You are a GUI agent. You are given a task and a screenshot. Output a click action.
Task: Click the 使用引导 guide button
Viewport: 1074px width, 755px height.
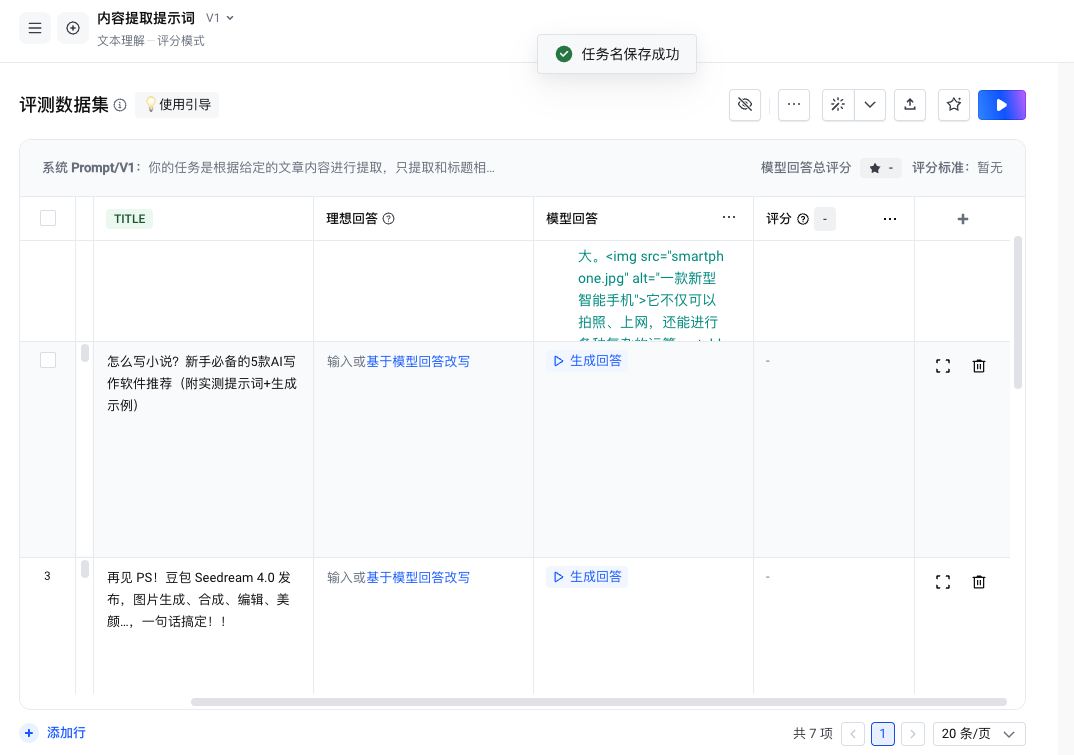pos(177,104)
